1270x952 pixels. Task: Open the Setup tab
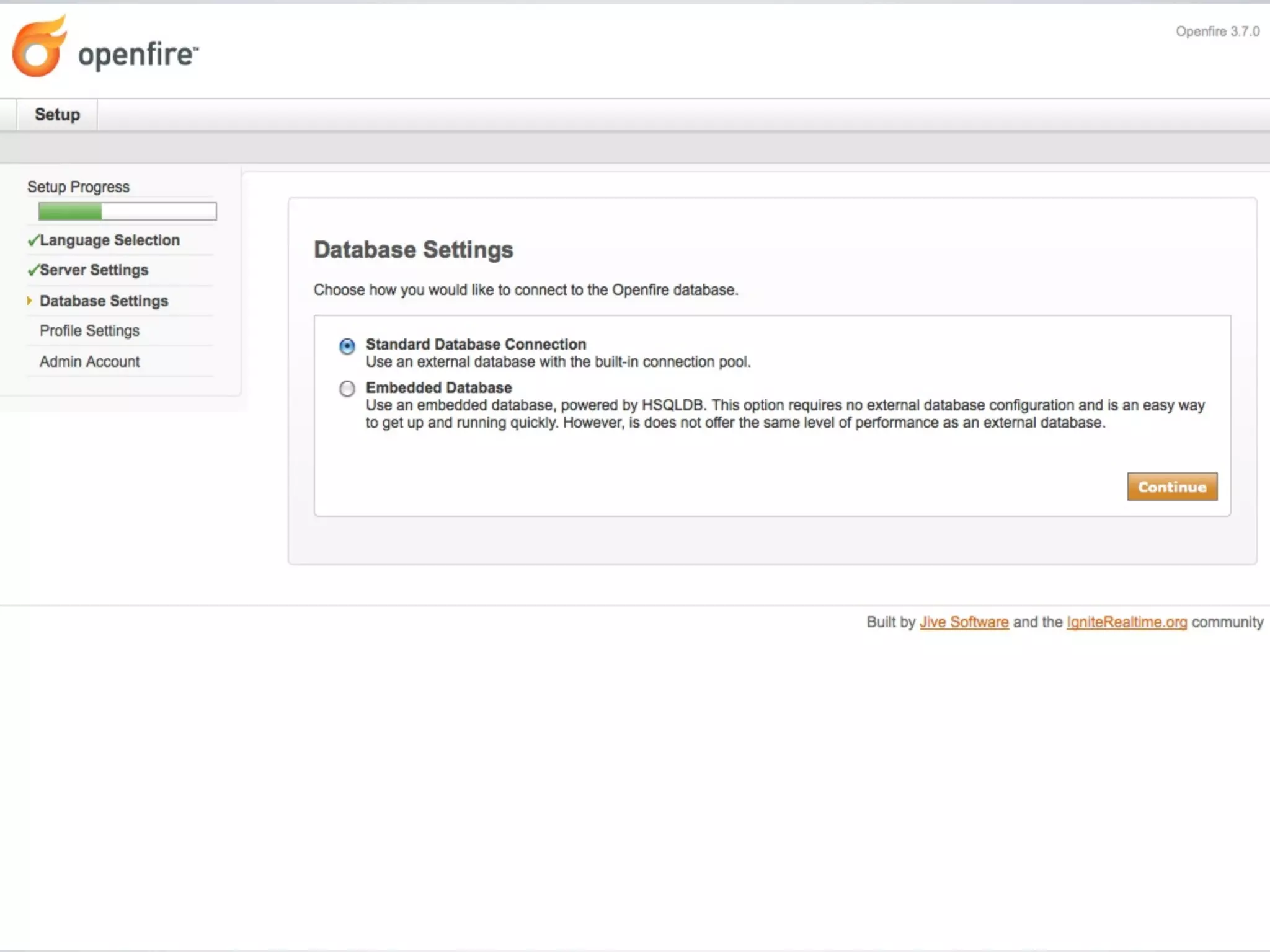[57, 115]
